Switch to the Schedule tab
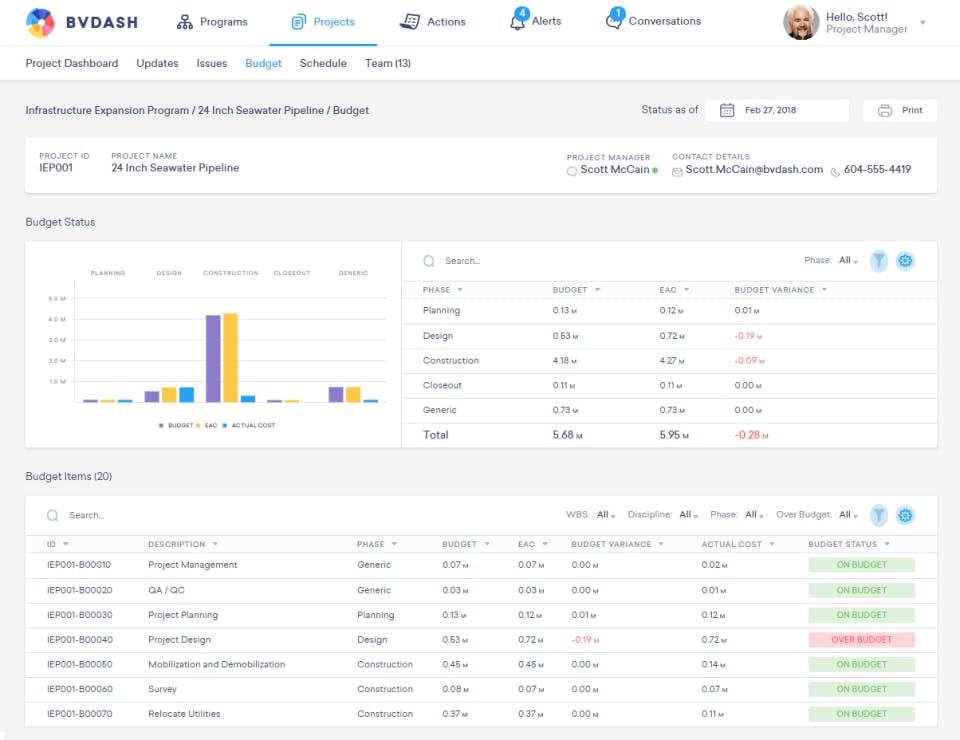The height and width of the screenshot is (740, 960). [x=323, y=63]
